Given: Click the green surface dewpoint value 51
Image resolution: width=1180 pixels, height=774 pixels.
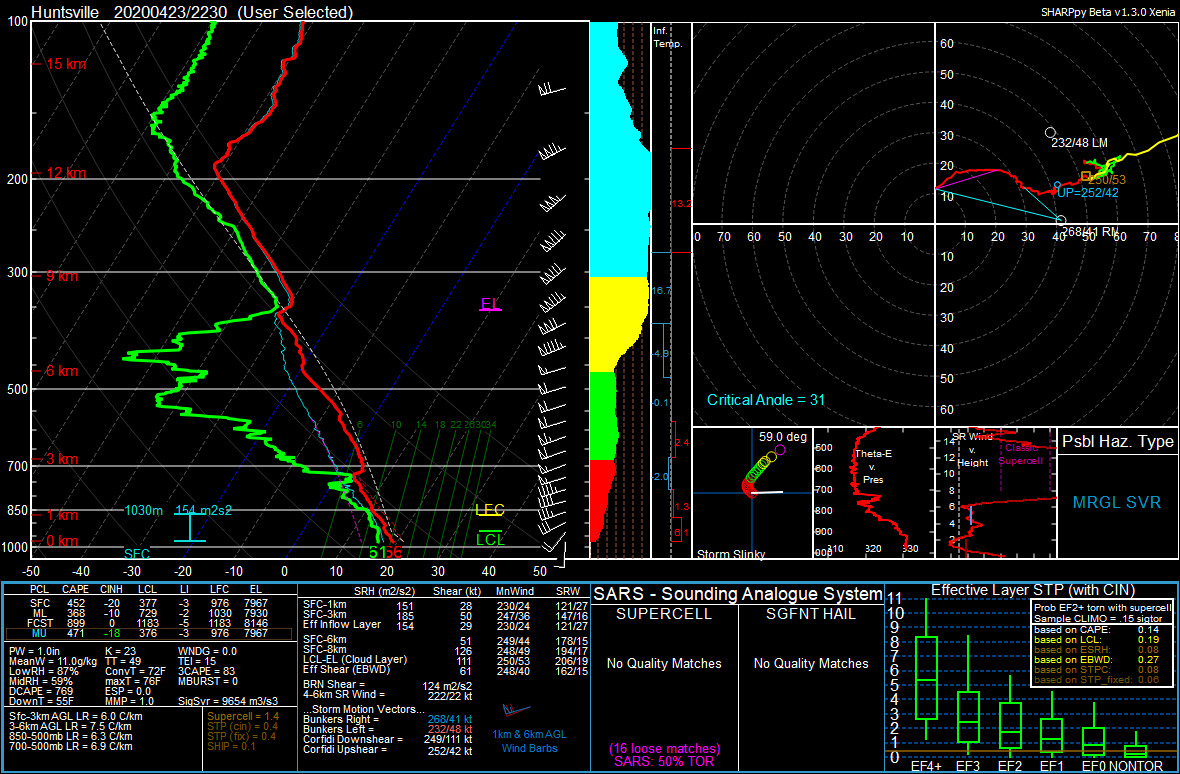Looking at the screenshot, I should (x=377, y=553).
